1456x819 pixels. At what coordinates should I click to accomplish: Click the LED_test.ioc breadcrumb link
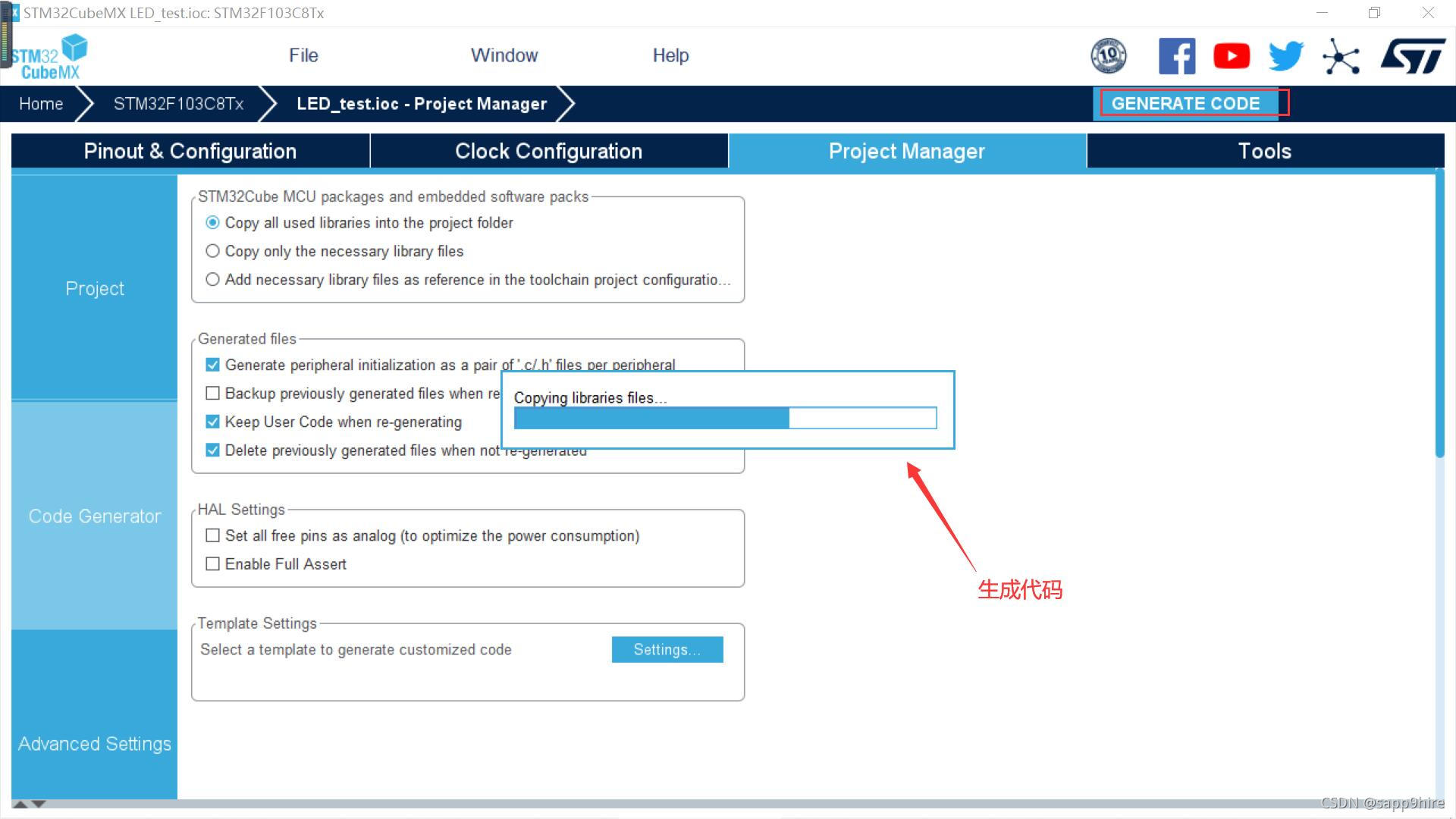click(x=420, y=103)
